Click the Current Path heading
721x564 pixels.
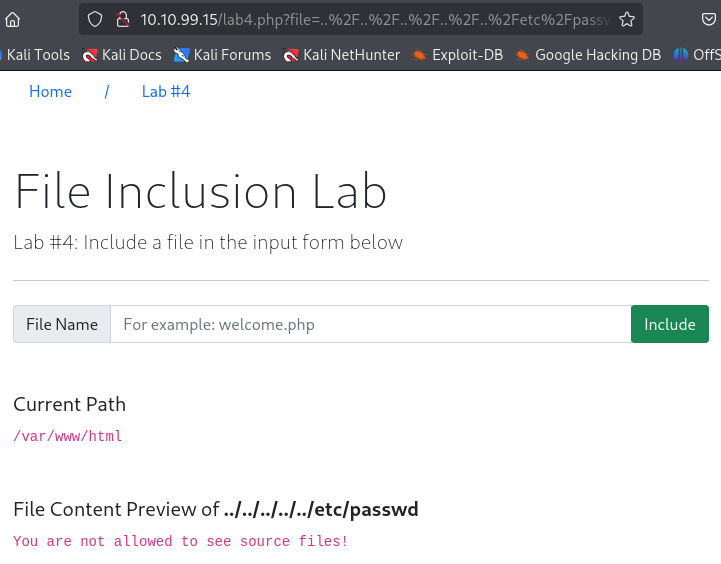tap(69, 404)
